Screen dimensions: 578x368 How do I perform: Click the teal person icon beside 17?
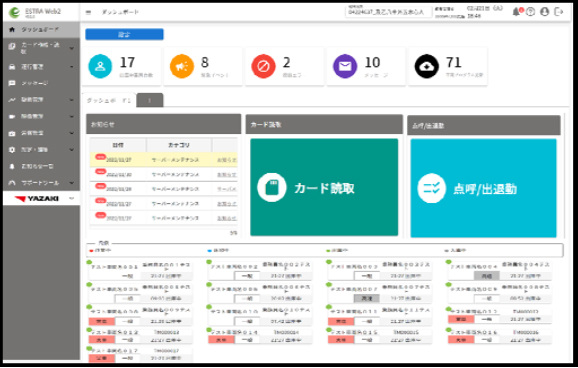point(100,66)
